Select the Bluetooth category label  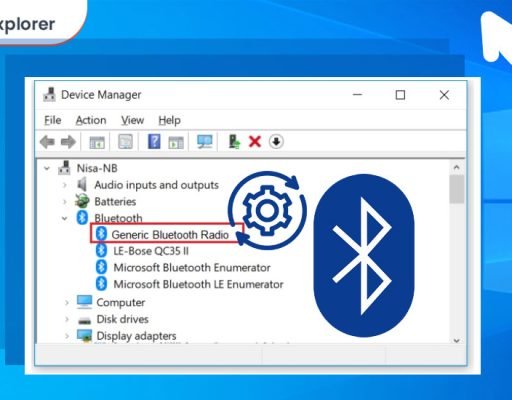tap(118, 218)
